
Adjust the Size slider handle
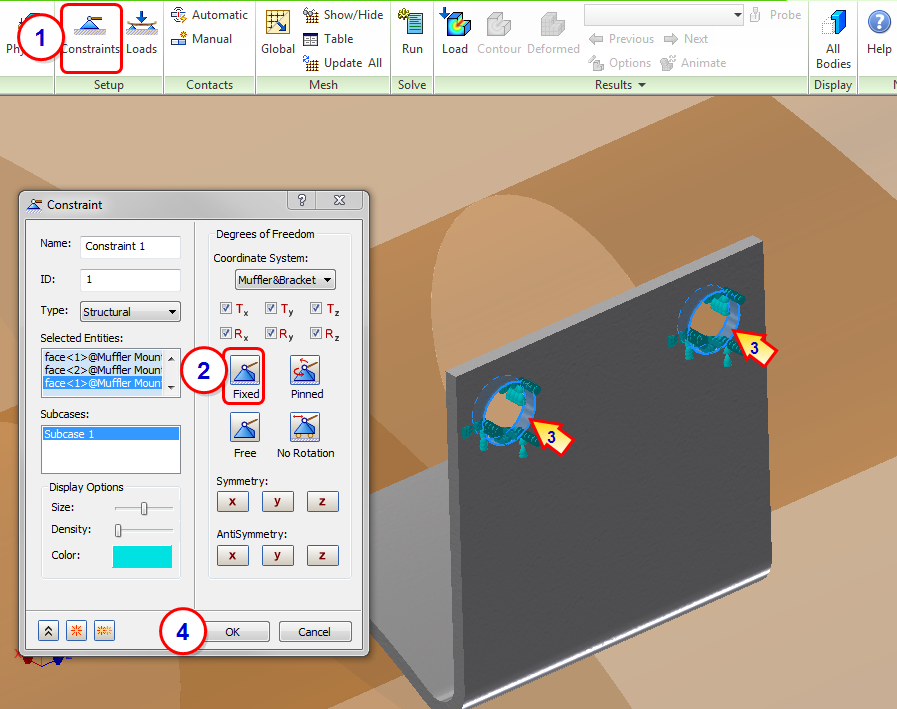pyautogui.click(x=144, y=508)
